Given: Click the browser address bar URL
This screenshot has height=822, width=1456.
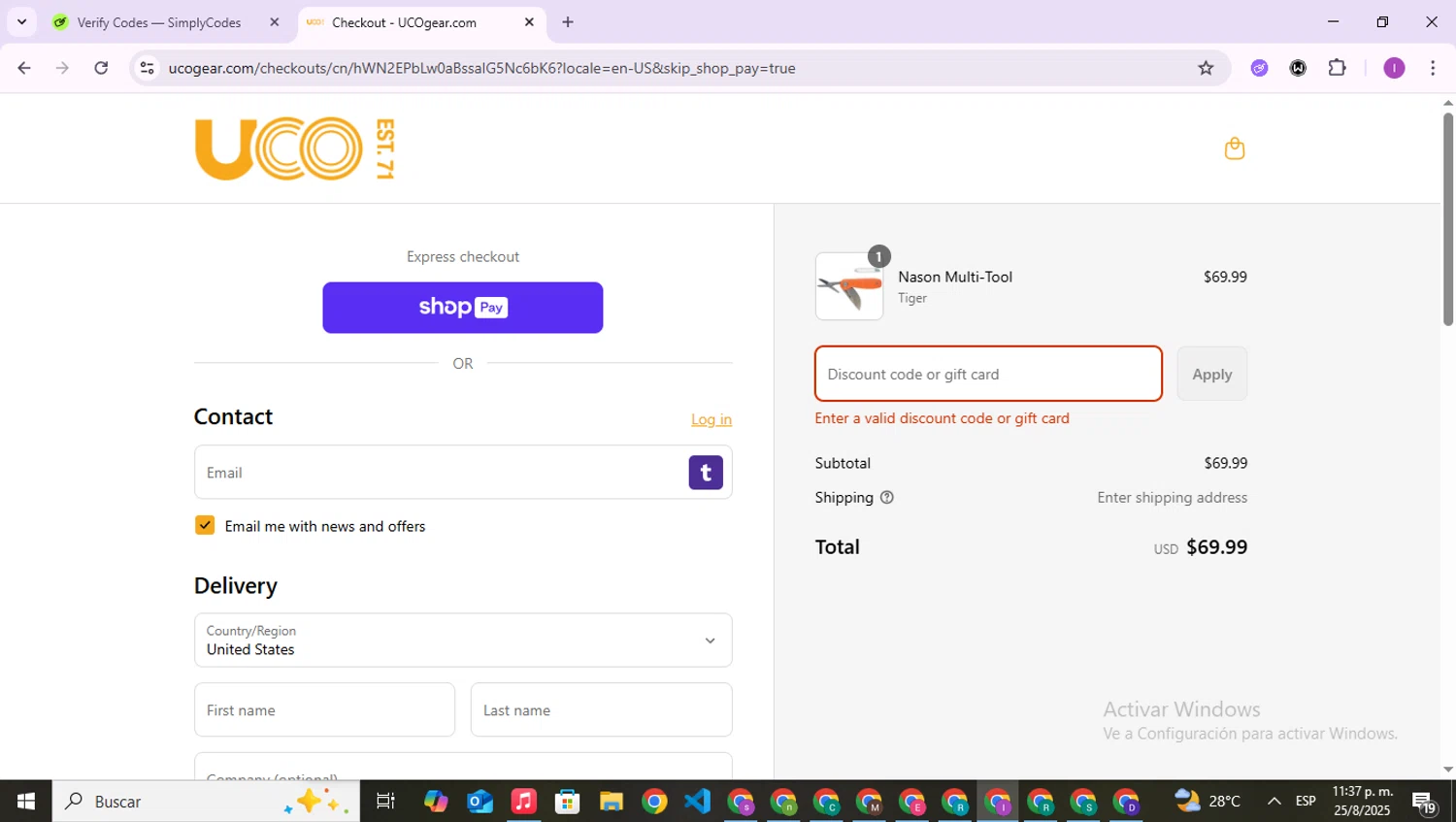Looking at the screenshot, I should [x=482, y=68].
